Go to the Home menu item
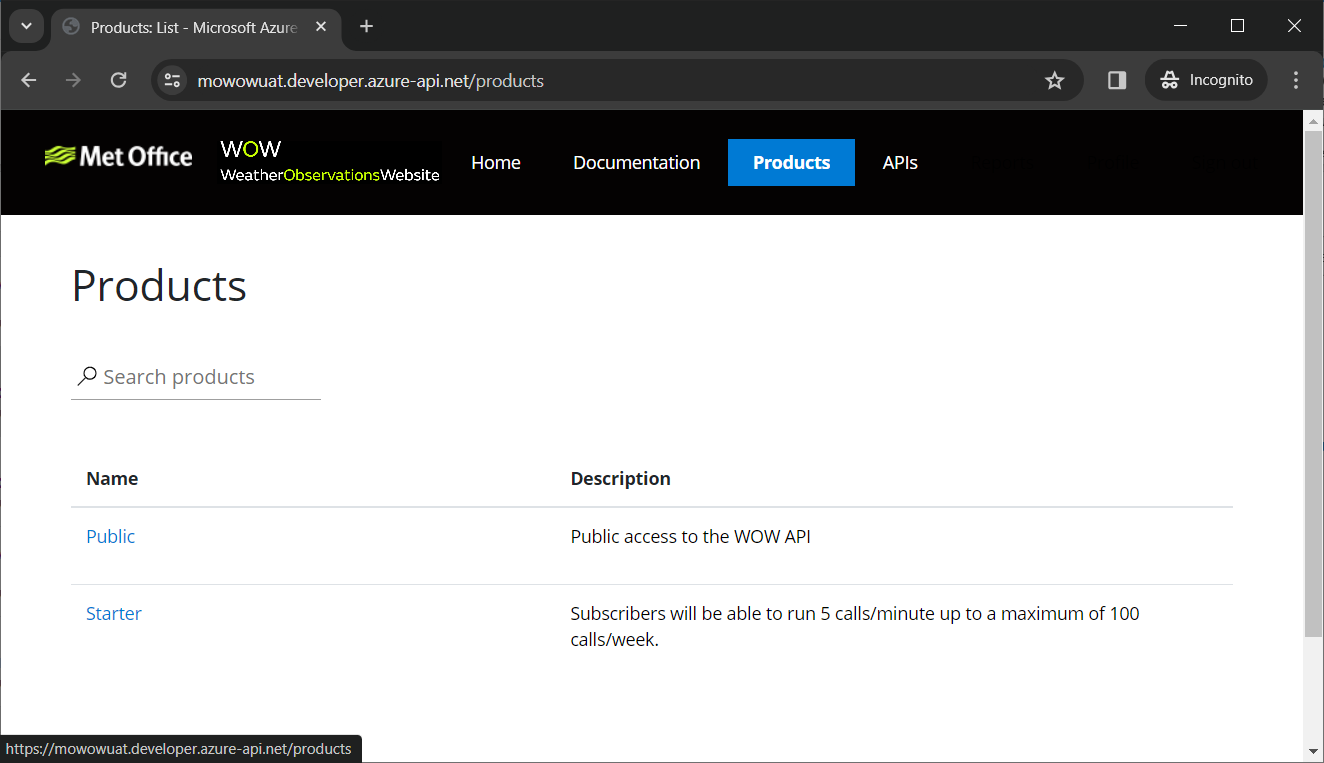 click(496, 163)
